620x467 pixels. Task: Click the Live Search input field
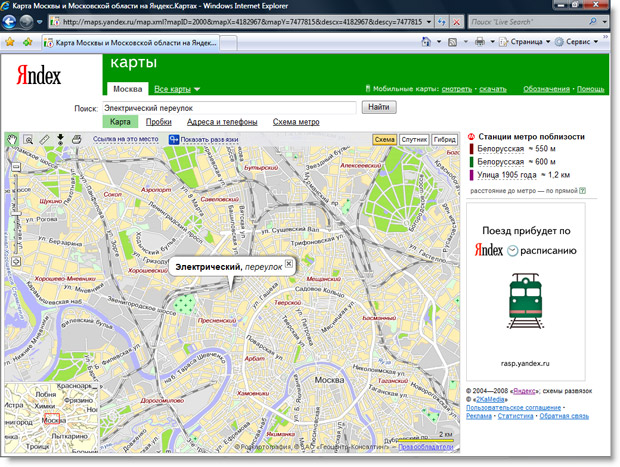click(x=528, y=22)
